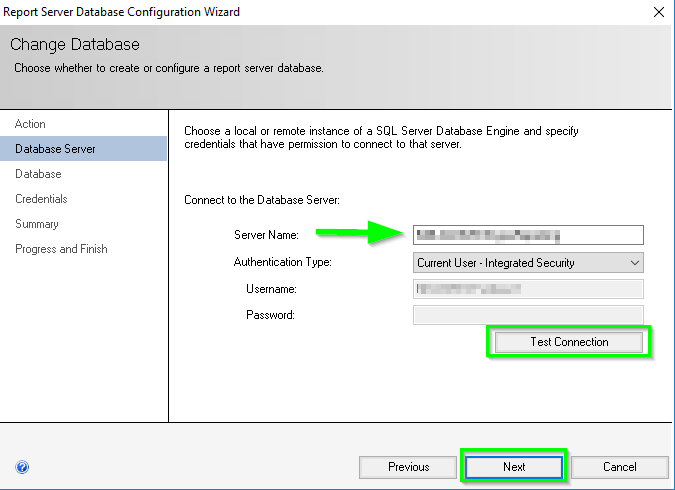The height and width of the screenshot is (490, 675).
Task: Click the Server Name text field
Action: click(528, 235)
